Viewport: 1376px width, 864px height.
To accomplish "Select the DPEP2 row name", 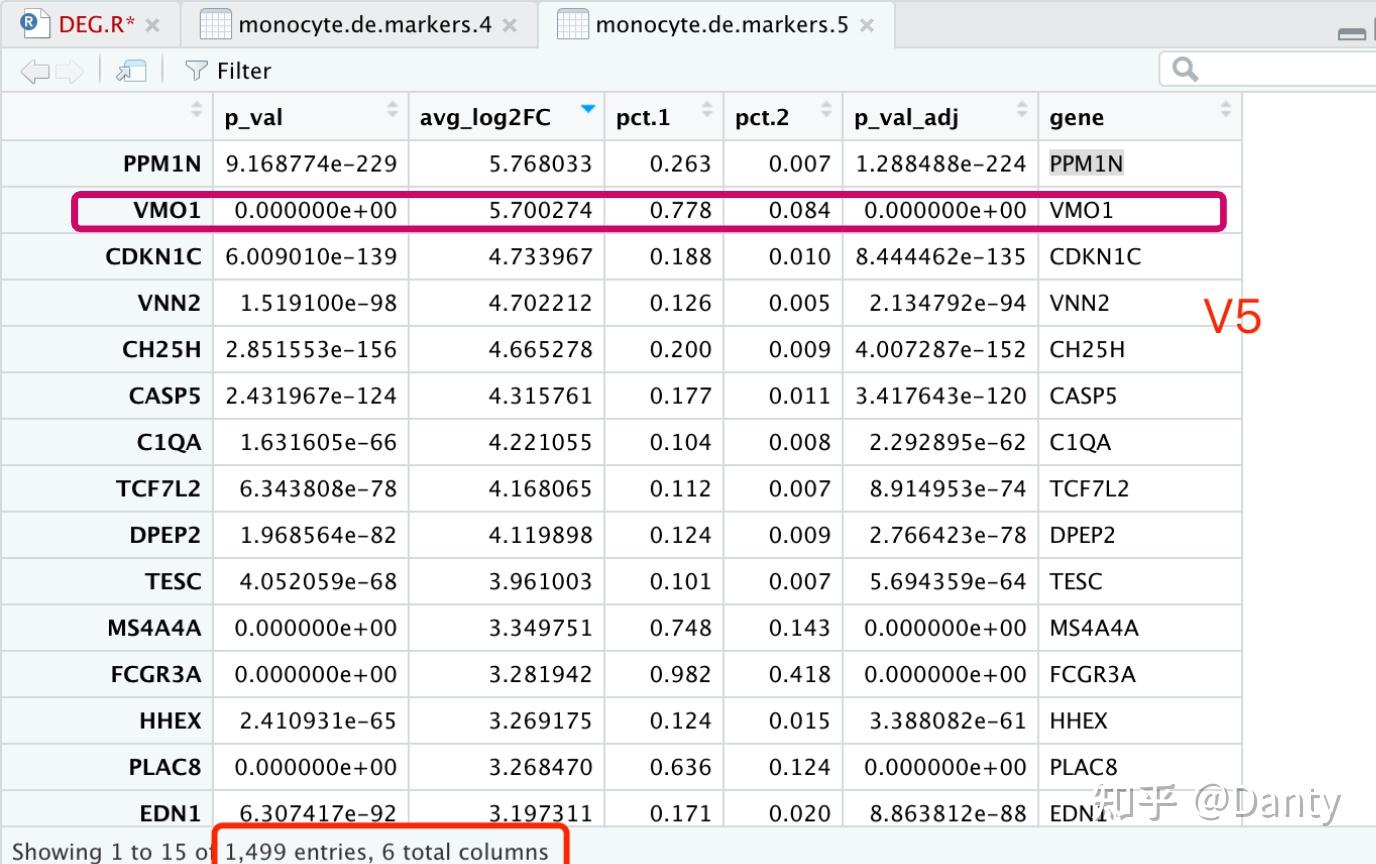I will (x=165, y=535).
